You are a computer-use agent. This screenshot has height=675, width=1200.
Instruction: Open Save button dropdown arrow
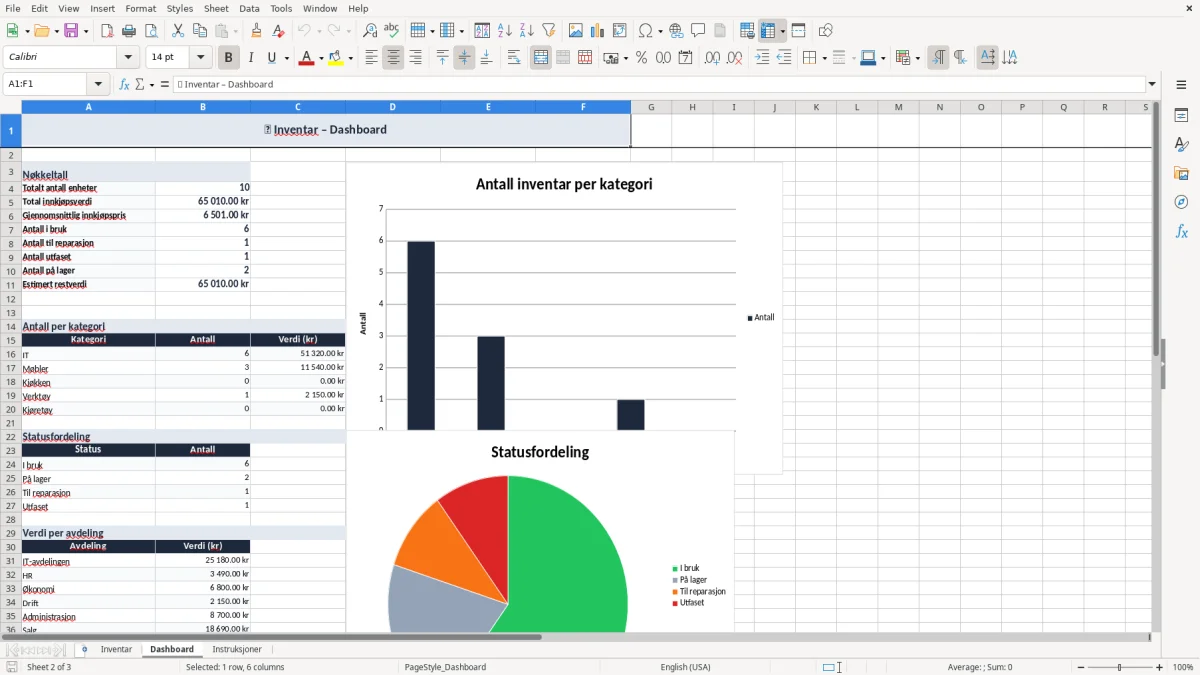tap(85, 31)
